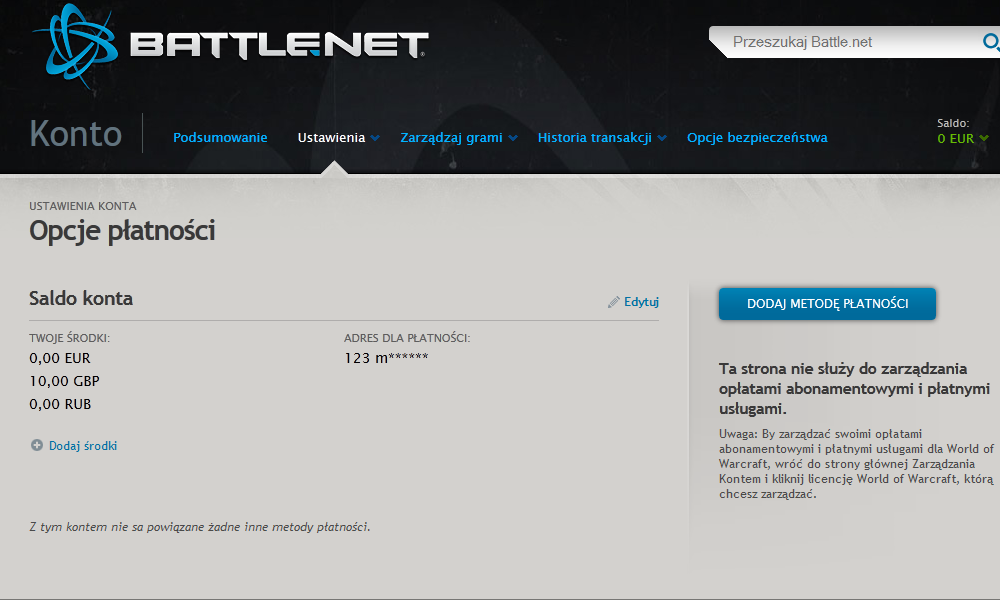This screenshot has width=1000, height=600.
Task: Open the Zarządzaj grami menu label
Action: (451, 138)
